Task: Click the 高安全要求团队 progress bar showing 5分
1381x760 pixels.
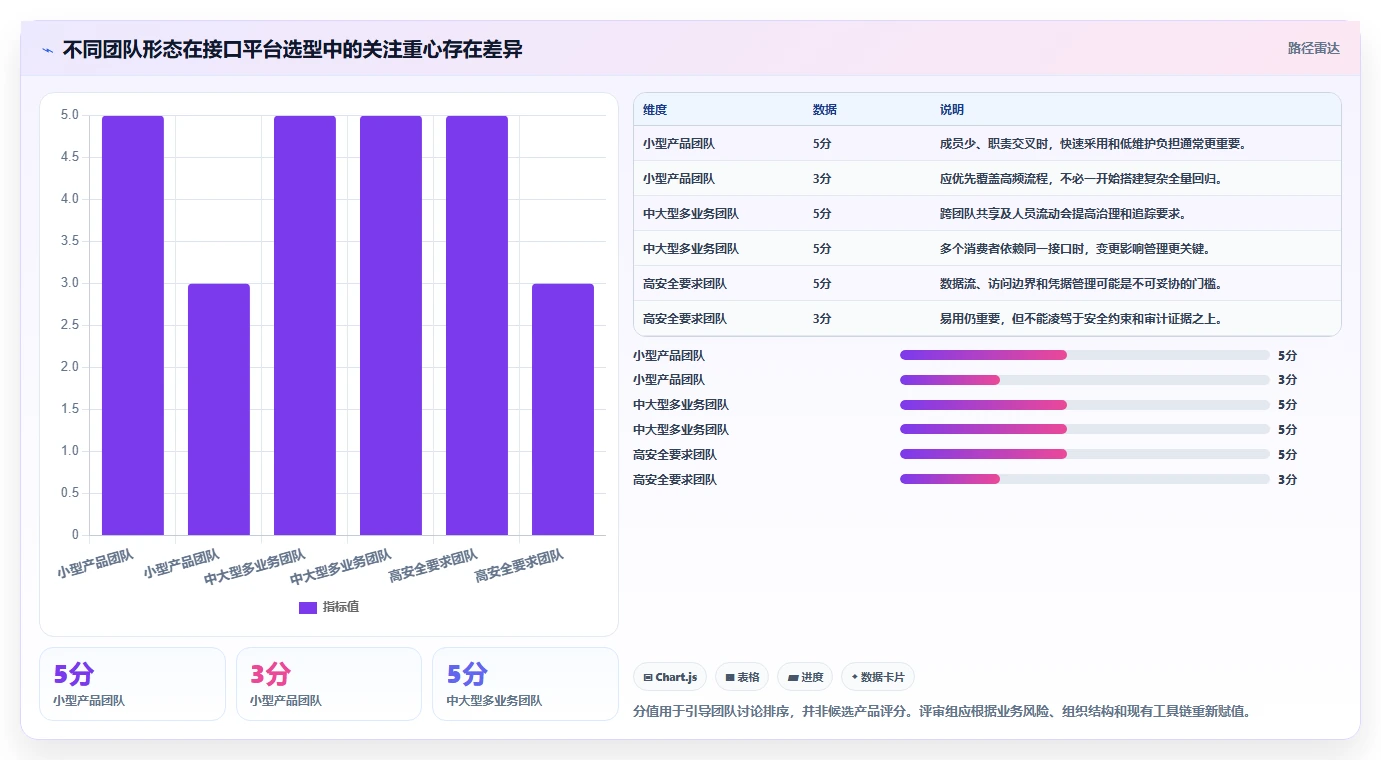Action: coord(1085,454)
